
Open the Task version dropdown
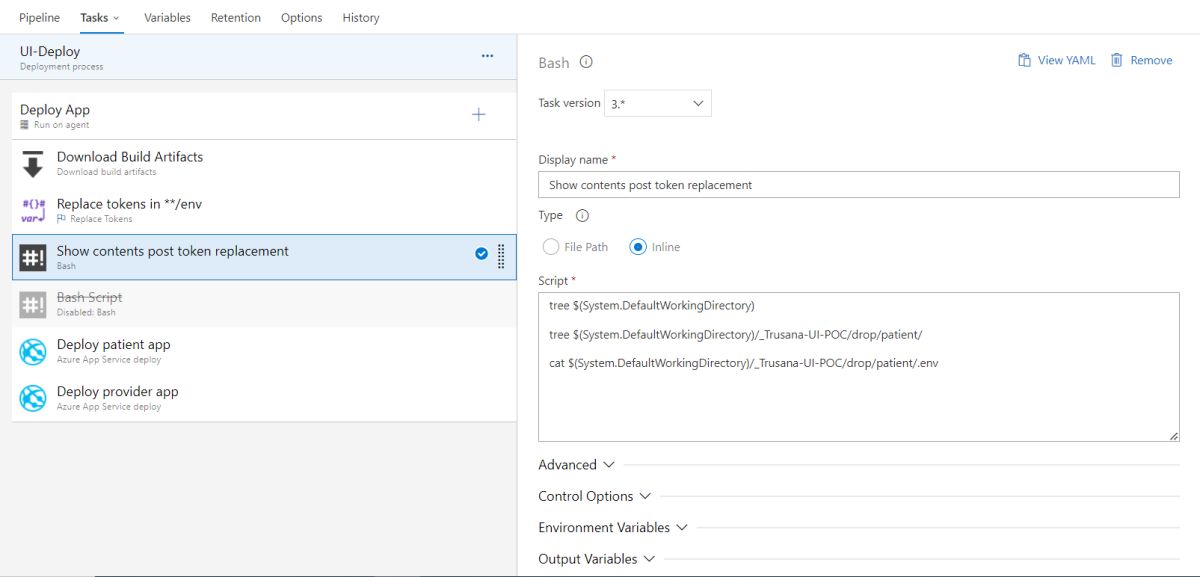click(658, 103)
